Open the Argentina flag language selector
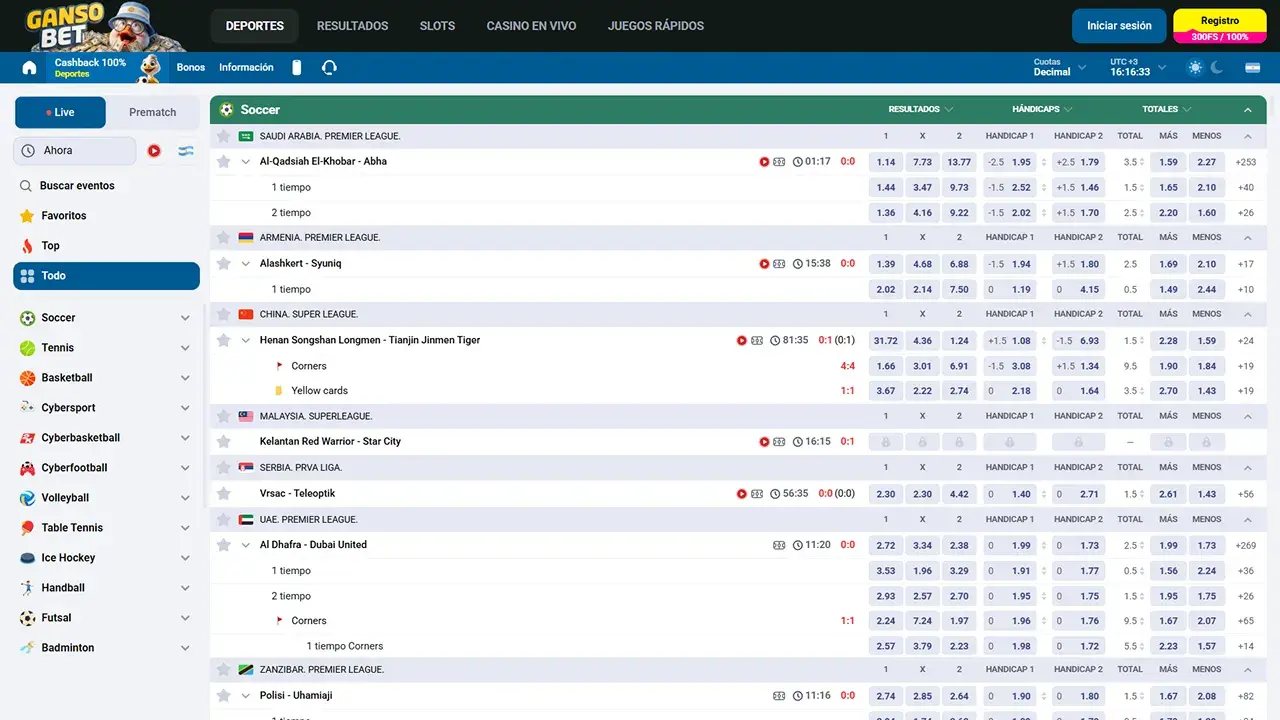Screen dimensions: 1280x720 coord(1252,68)
